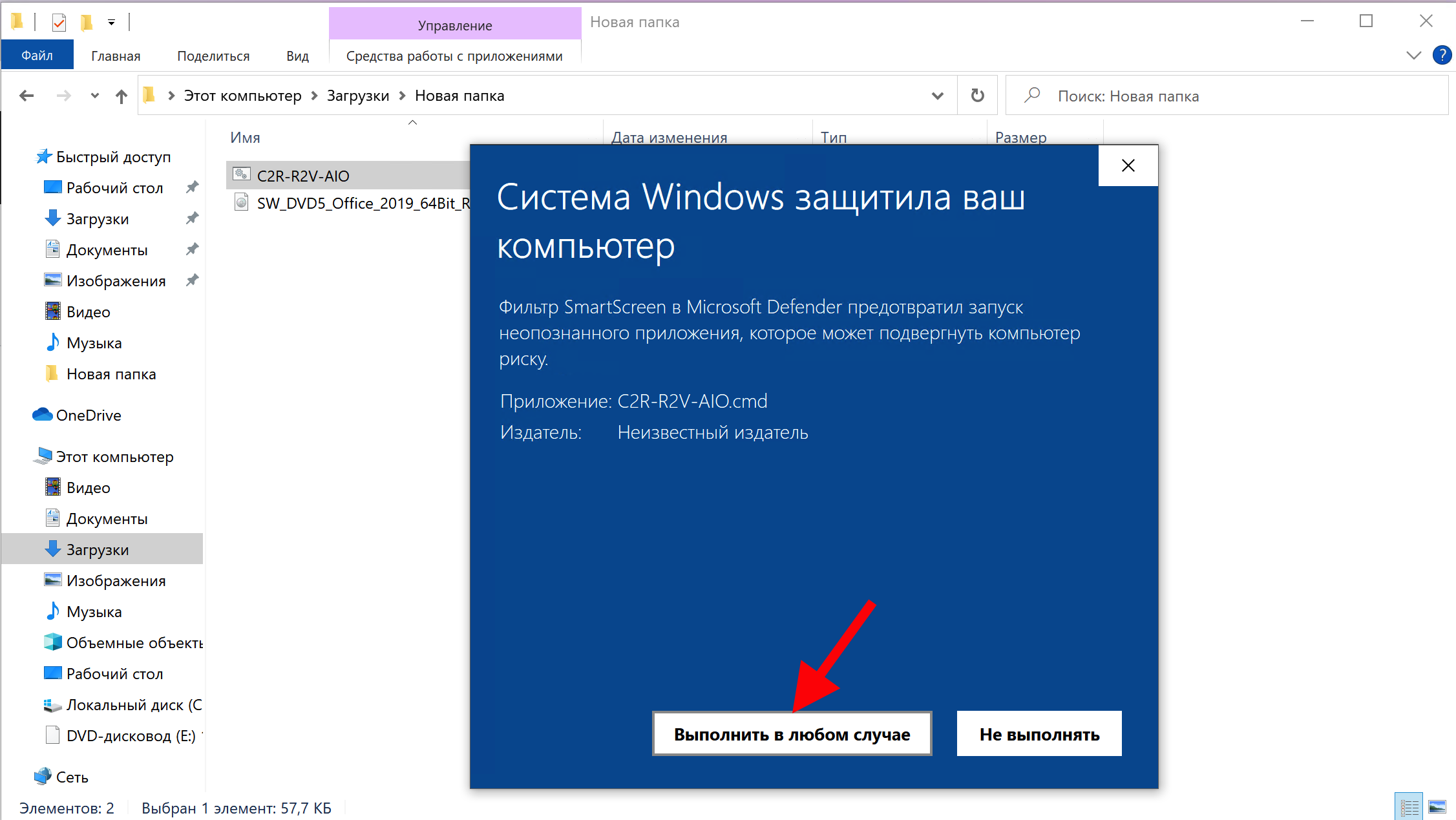Open pinned 'Рабочий стол' under quick access

coord(114,188)
